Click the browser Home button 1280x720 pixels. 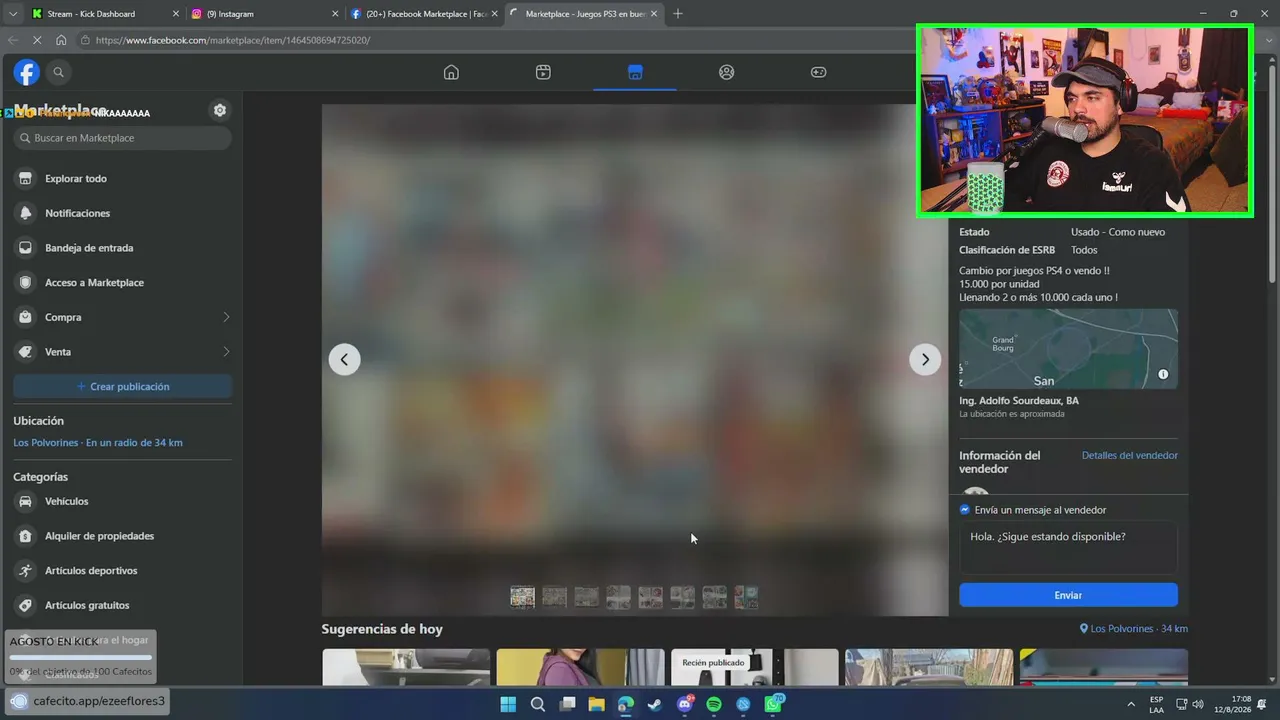point(61,40)
